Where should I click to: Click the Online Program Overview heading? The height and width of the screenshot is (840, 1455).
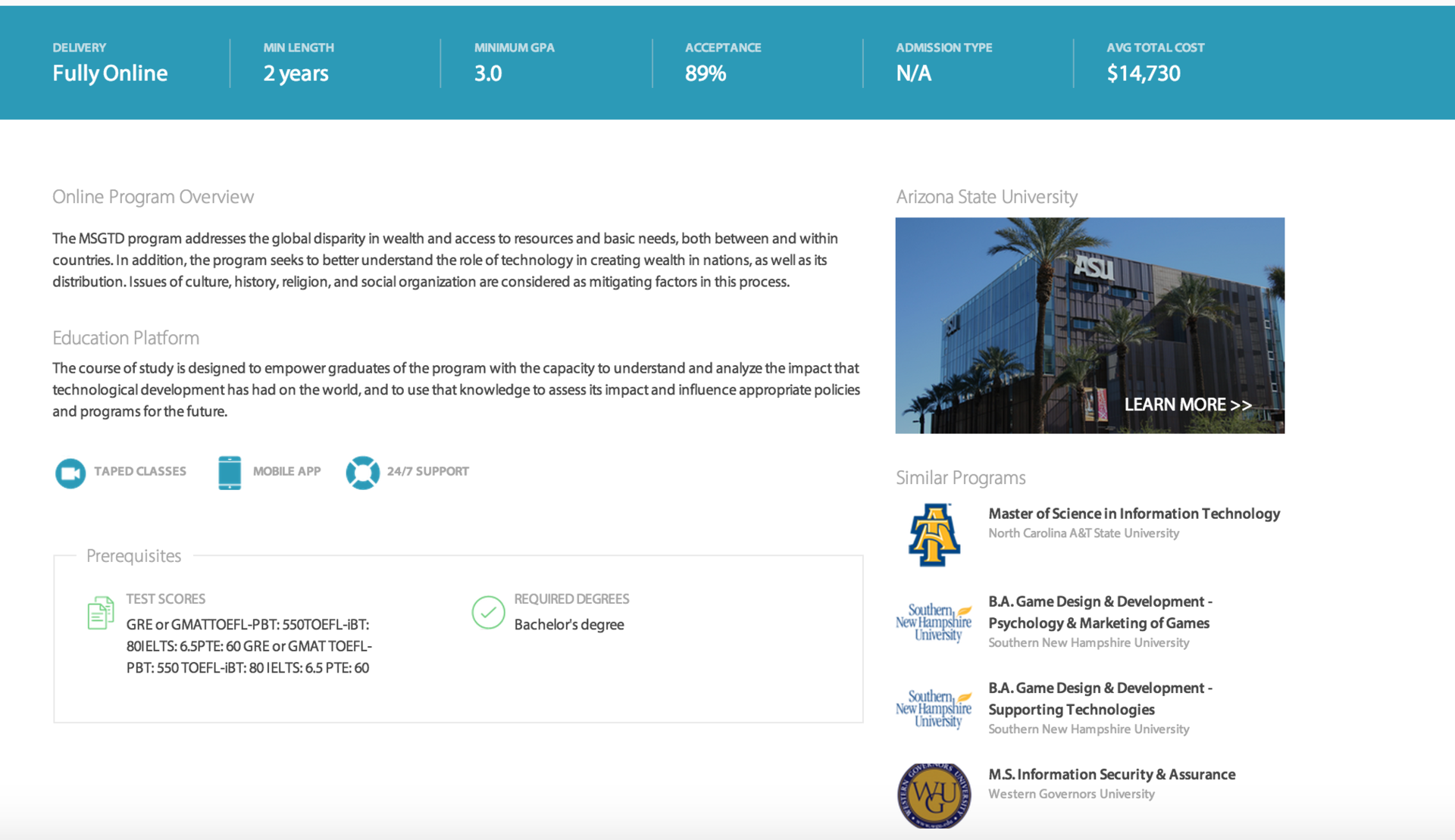(x=153, y=197)
